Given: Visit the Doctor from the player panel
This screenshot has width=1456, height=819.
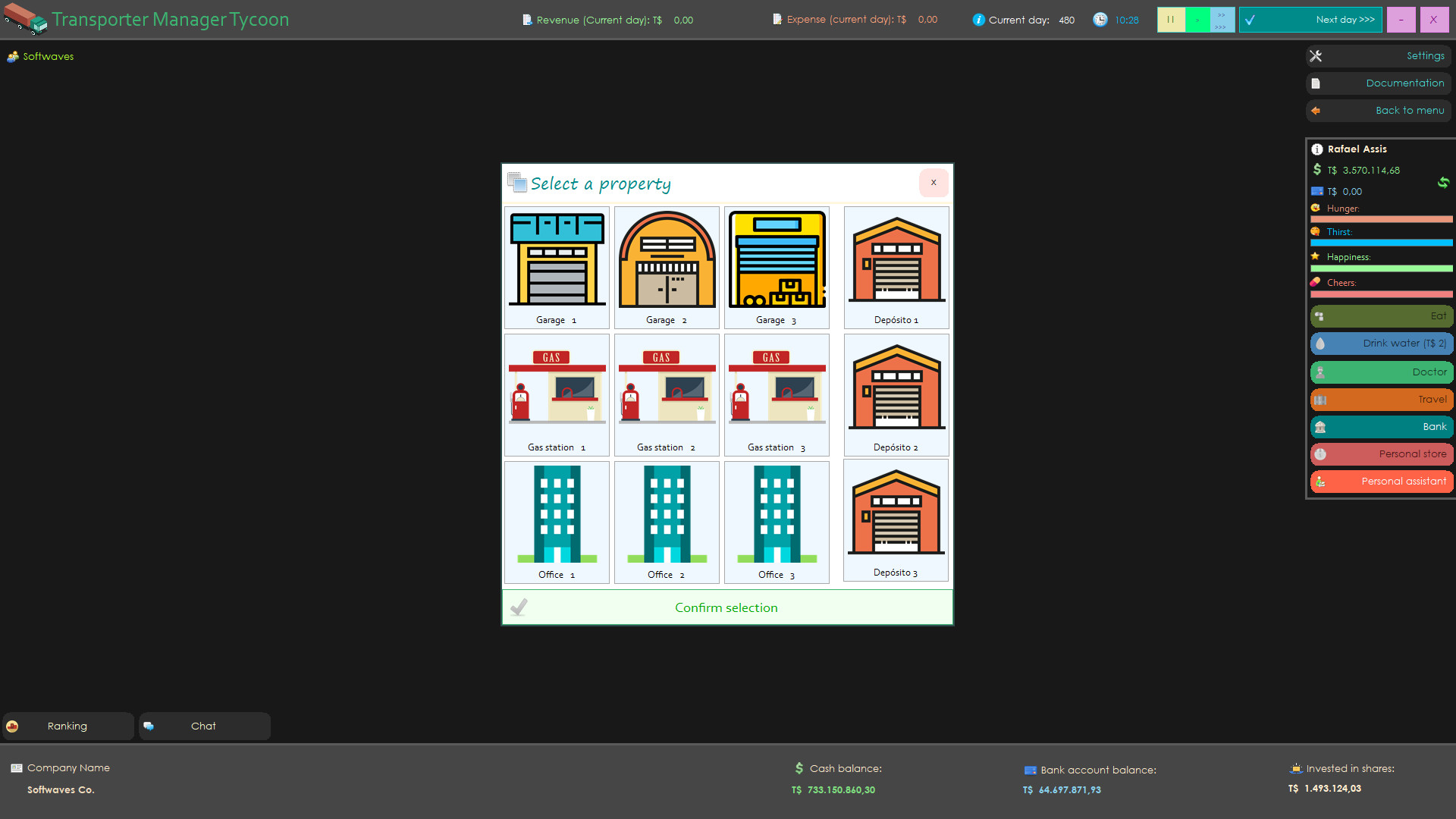Looking at the screenshot, I should click(x=1380, y=372).
